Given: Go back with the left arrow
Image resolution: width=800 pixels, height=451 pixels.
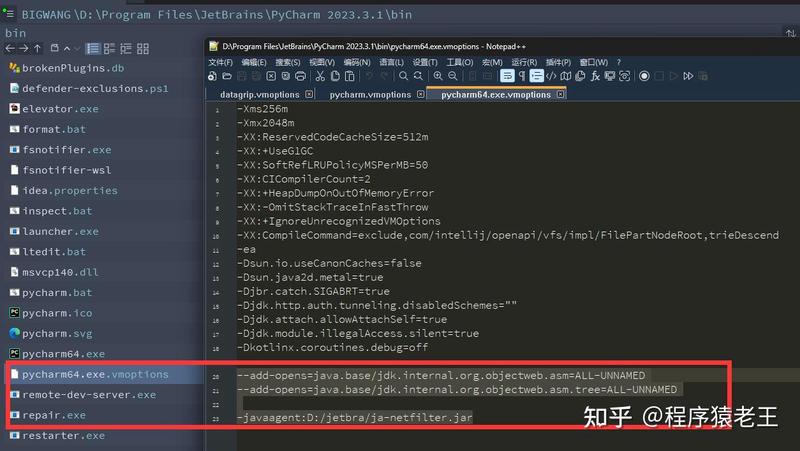Looking at the screenshot, I should [x=10, y=48].
